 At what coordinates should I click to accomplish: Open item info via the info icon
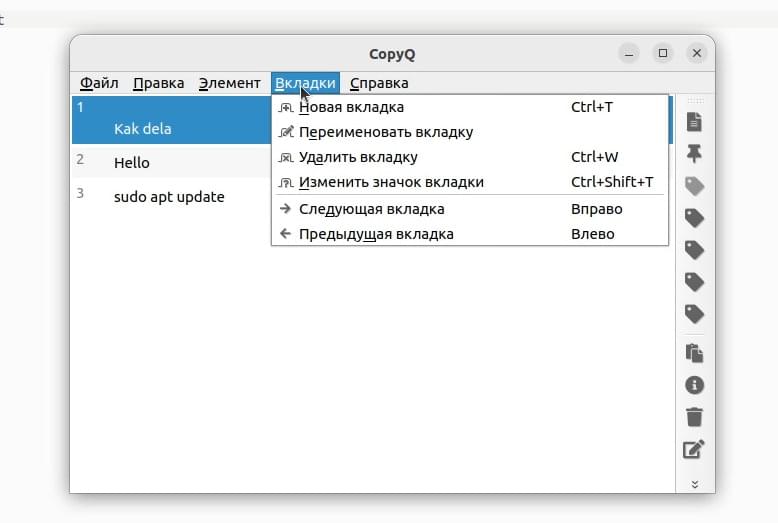tap(694, 385)
